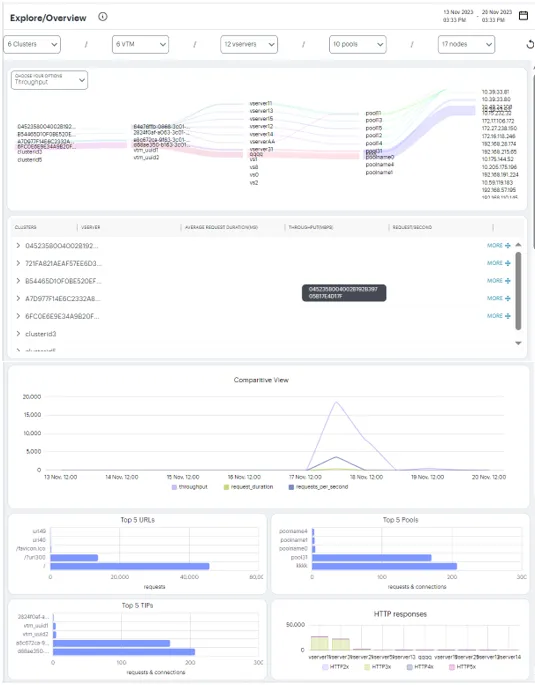Screen dimensions: 535x685
Task: Sort by the VSERVER column header
Action: 91,227
